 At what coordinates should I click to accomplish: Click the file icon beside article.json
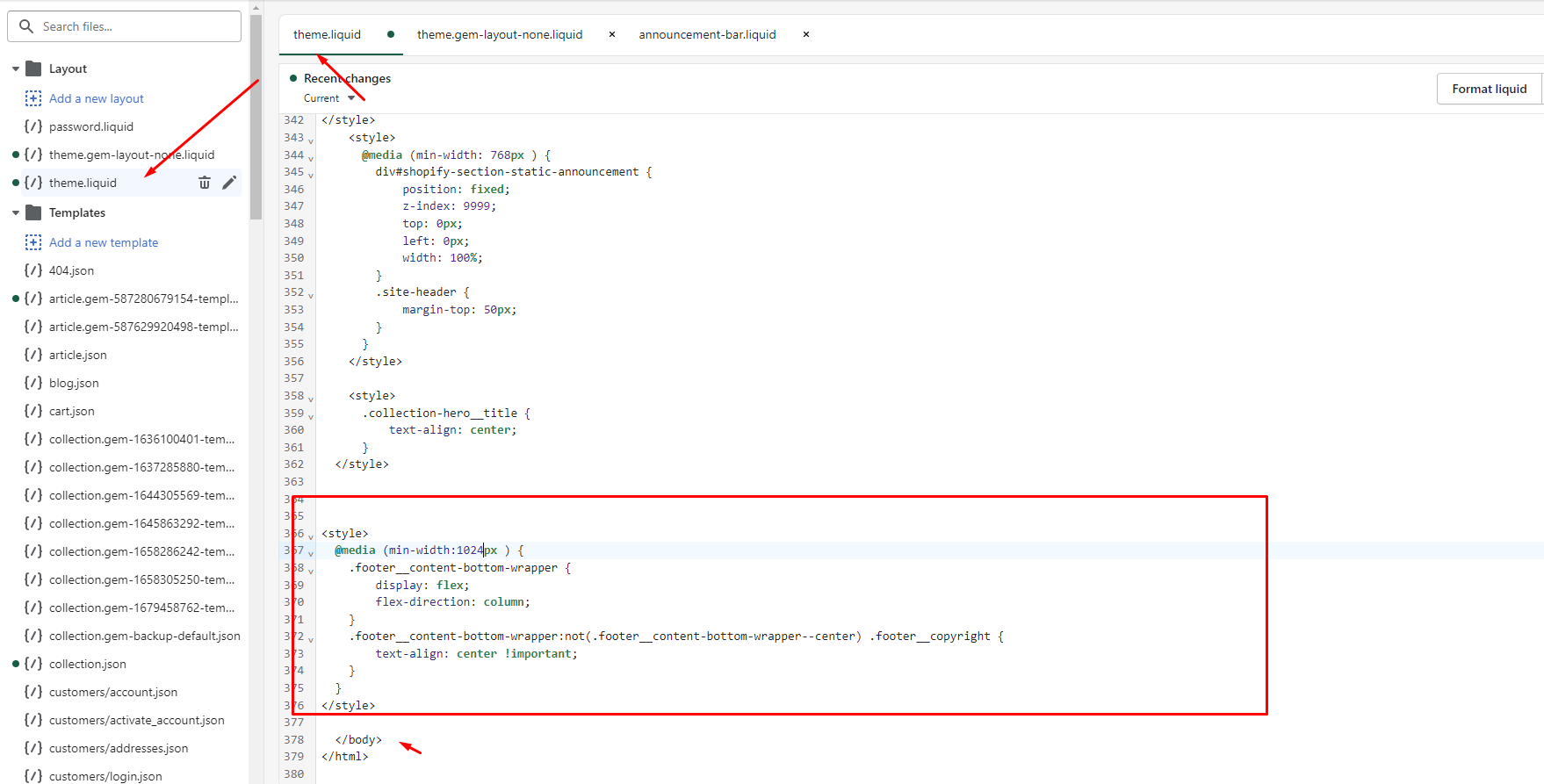(33, 355)
